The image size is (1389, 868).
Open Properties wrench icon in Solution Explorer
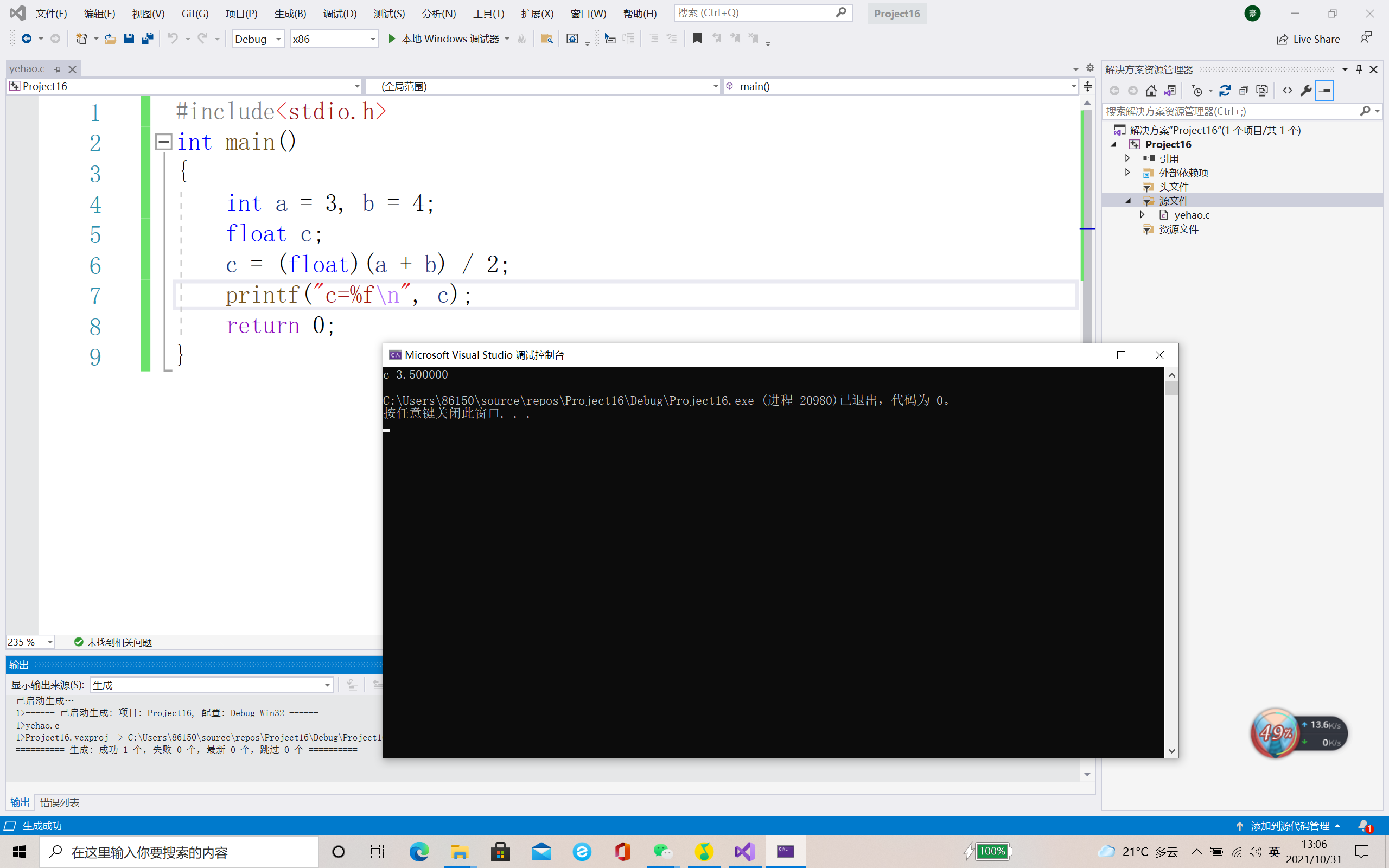(x=1306, y=91)
